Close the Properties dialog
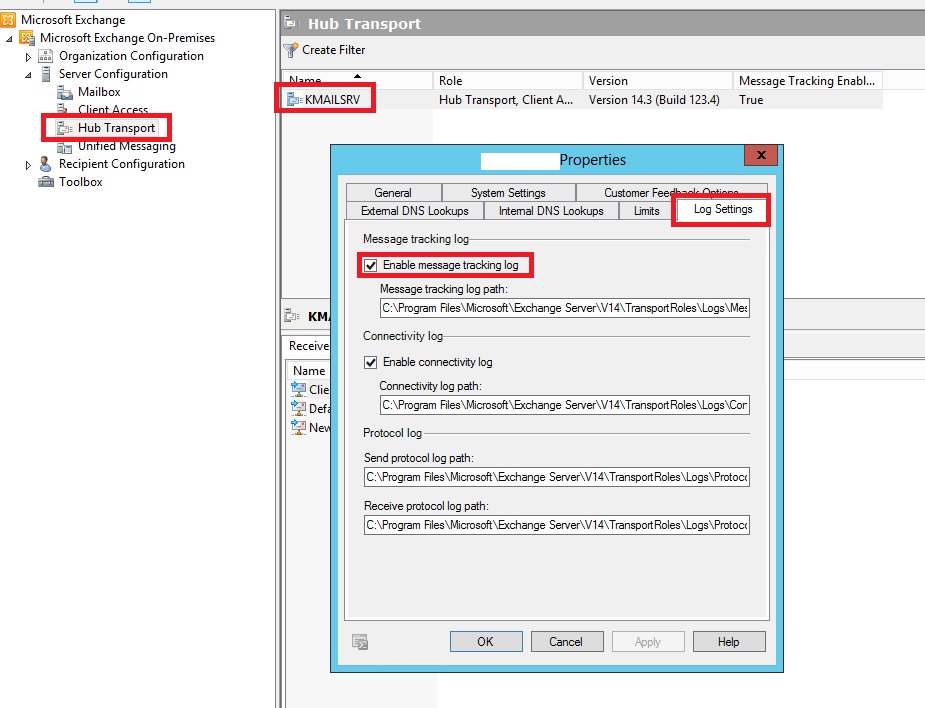Viewport: 925px width, 708px height. click(761, 155)
